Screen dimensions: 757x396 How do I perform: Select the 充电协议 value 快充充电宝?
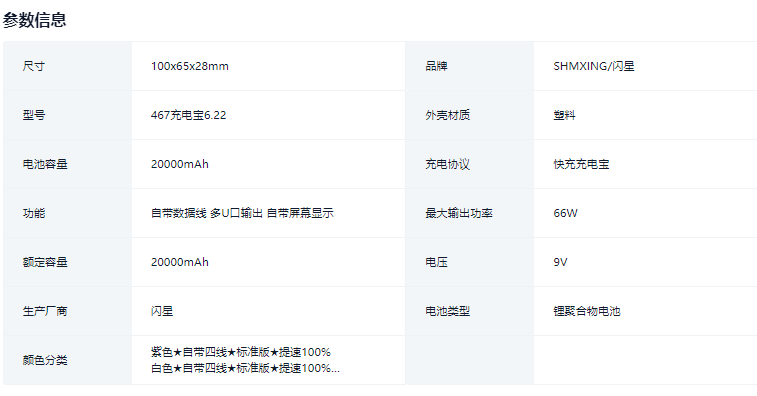click(x=581, y=164)
